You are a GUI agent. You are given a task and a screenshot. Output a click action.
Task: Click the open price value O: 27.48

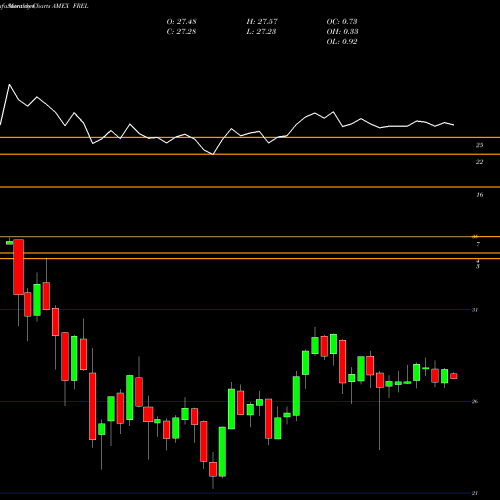tap(181, 22)
